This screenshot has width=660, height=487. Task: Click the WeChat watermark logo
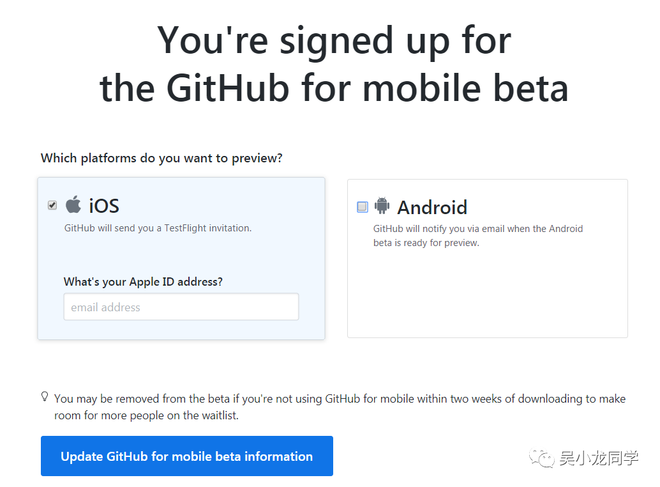coord(545,457)
